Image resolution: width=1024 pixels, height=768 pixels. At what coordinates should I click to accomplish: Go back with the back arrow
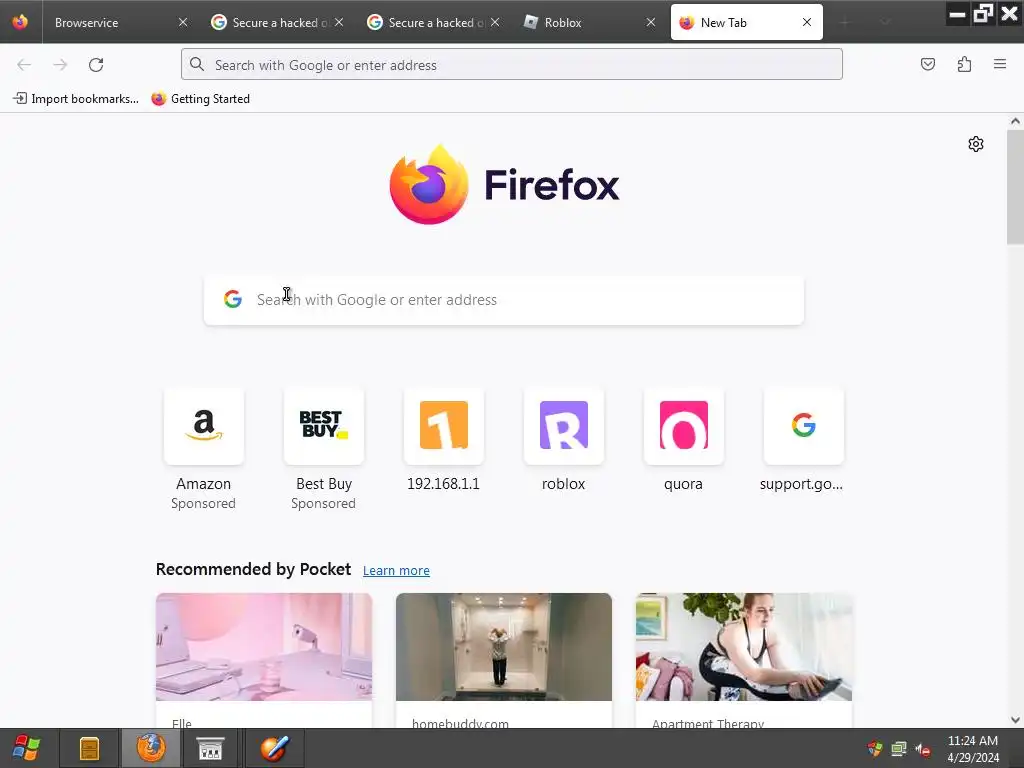pyautogui.click(x=24, y=65)
